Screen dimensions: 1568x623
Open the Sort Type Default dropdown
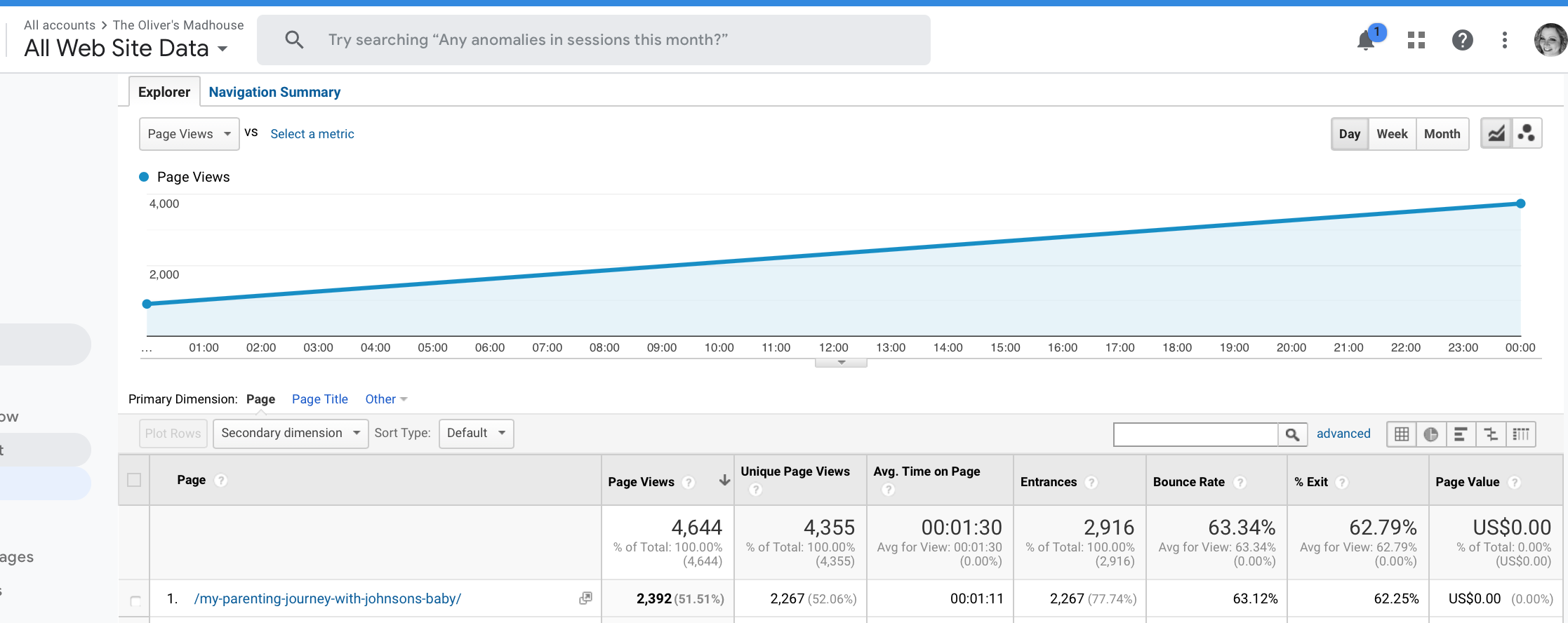pyautogui.click(x=476, y=434)
